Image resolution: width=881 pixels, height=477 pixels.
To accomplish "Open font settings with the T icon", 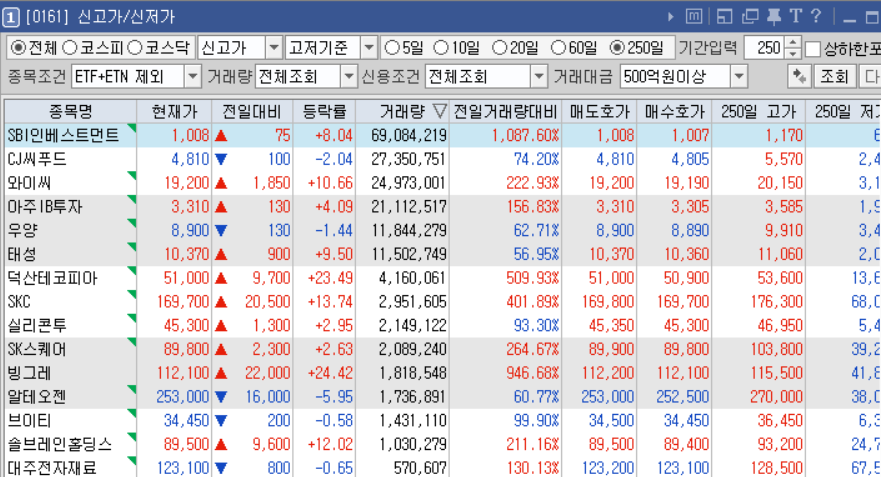I will click(x=795, y=16).
